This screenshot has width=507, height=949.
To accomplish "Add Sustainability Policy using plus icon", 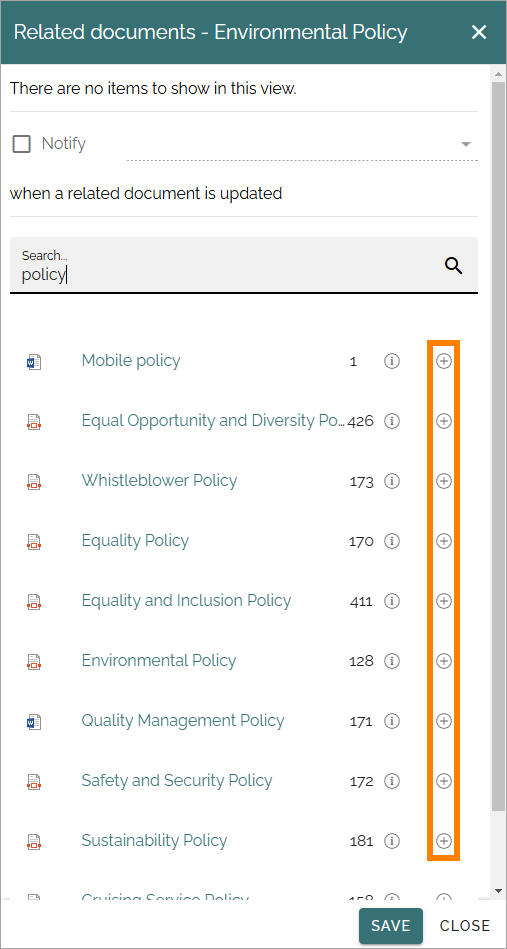I will click(444, 841).
